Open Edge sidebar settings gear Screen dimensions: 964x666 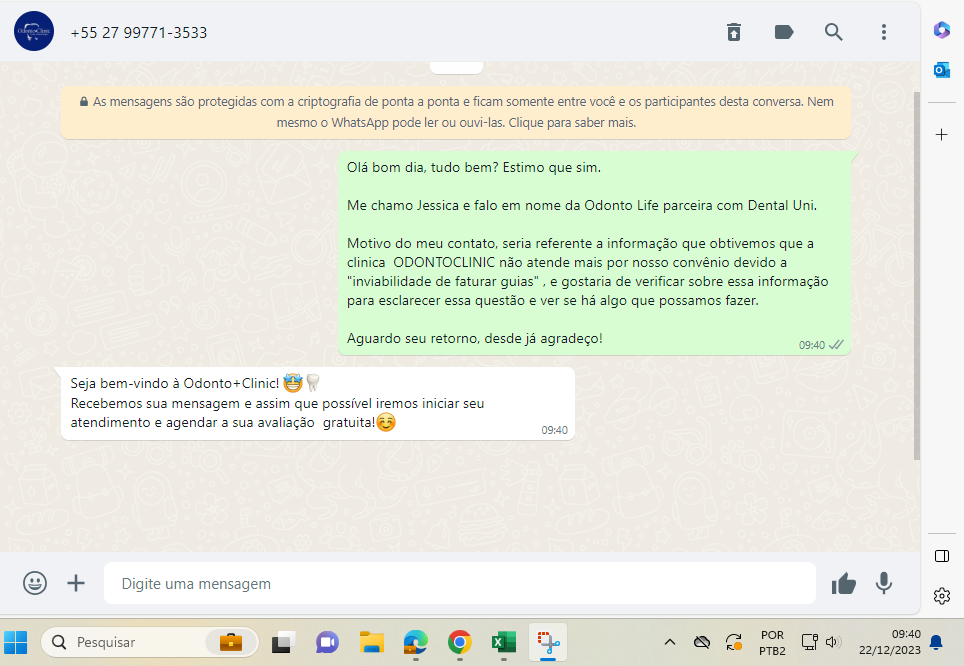(942, 596)
